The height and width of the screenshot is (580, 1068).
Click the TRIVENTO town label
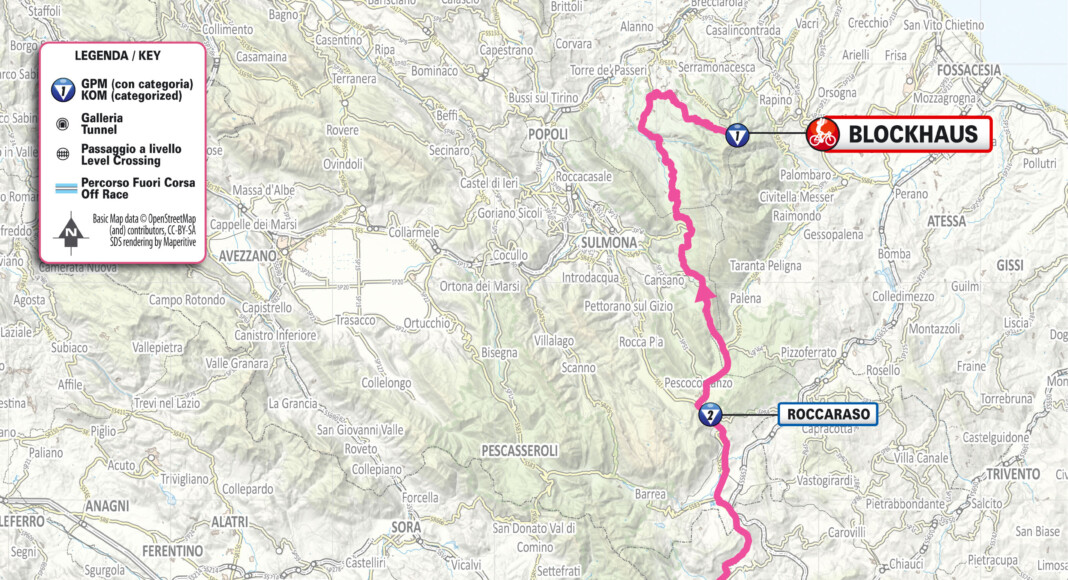(1013, 474)
